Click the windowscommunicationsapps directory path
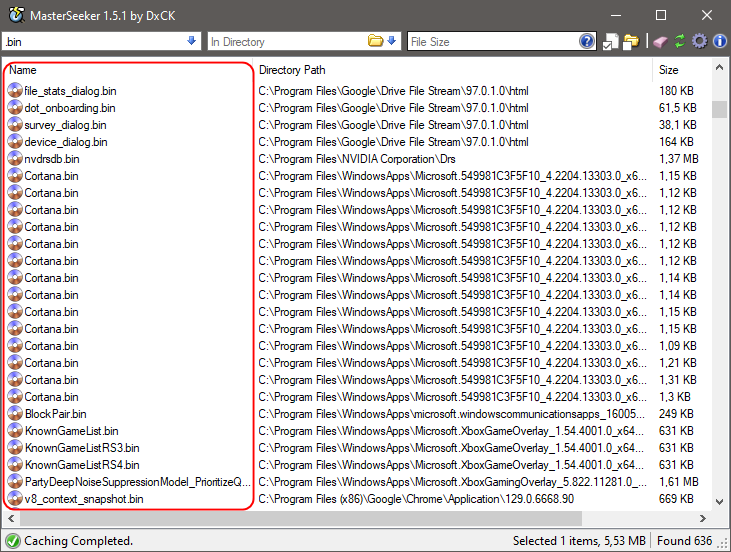731x552 pixels. tap(452, 414)
